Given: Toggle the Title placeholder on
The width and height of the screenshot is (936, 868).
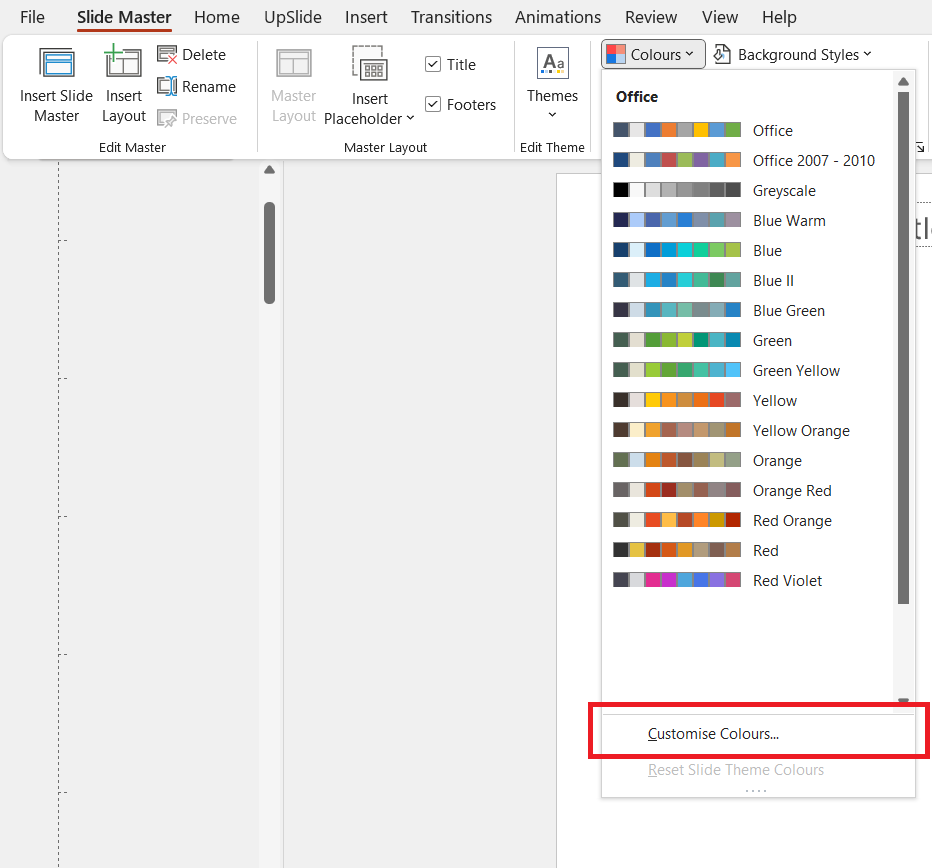Looking at the screenshot, I should click(x=434, y=64).
